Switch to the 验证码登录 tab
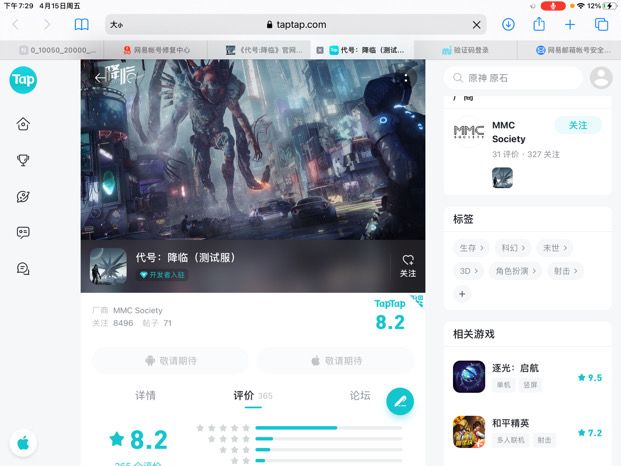621x466 pixels. 466,50
